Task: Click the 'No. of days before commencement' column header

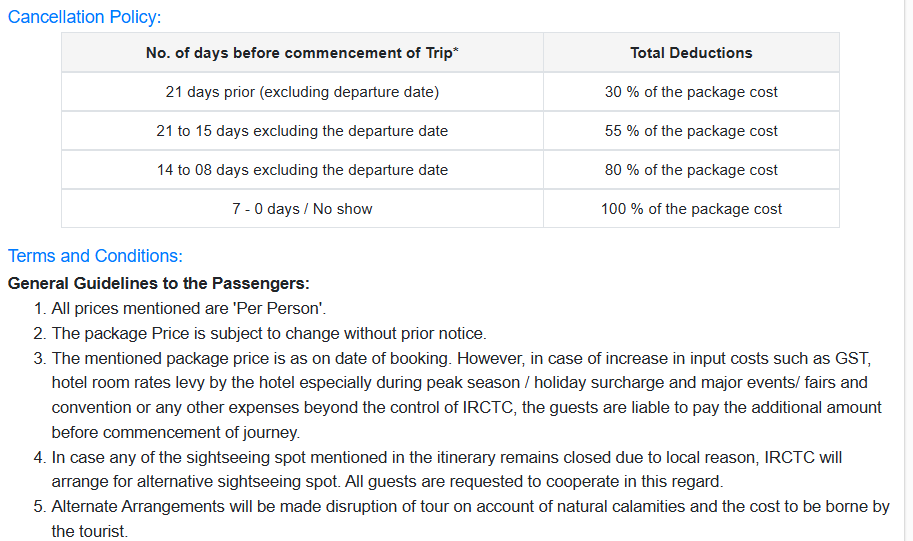Action: pyautogui.click(x=302, y=53)
